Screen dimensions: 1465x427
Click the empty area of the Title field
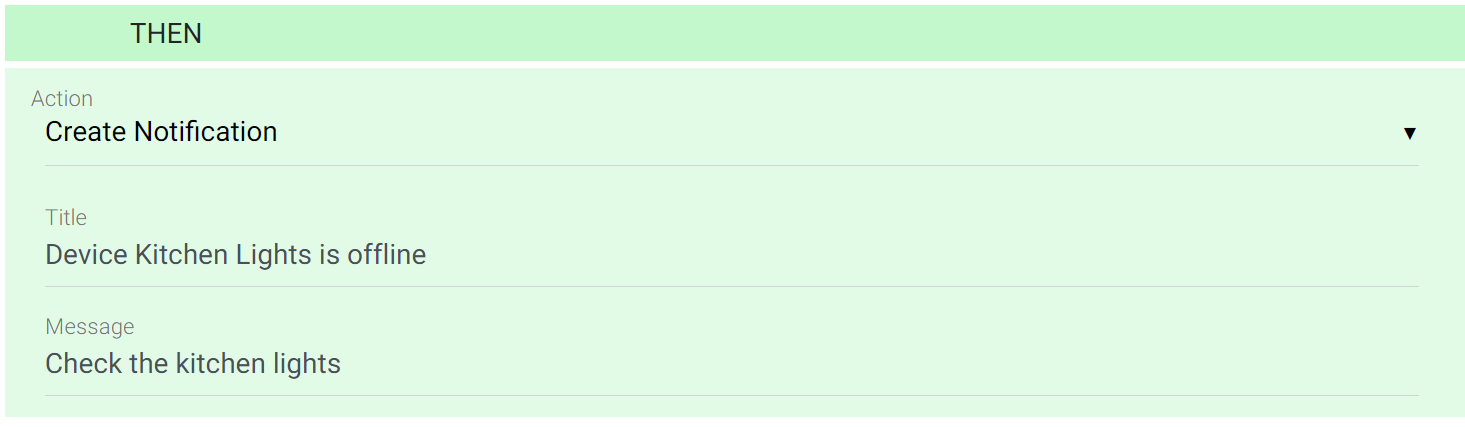900,255
